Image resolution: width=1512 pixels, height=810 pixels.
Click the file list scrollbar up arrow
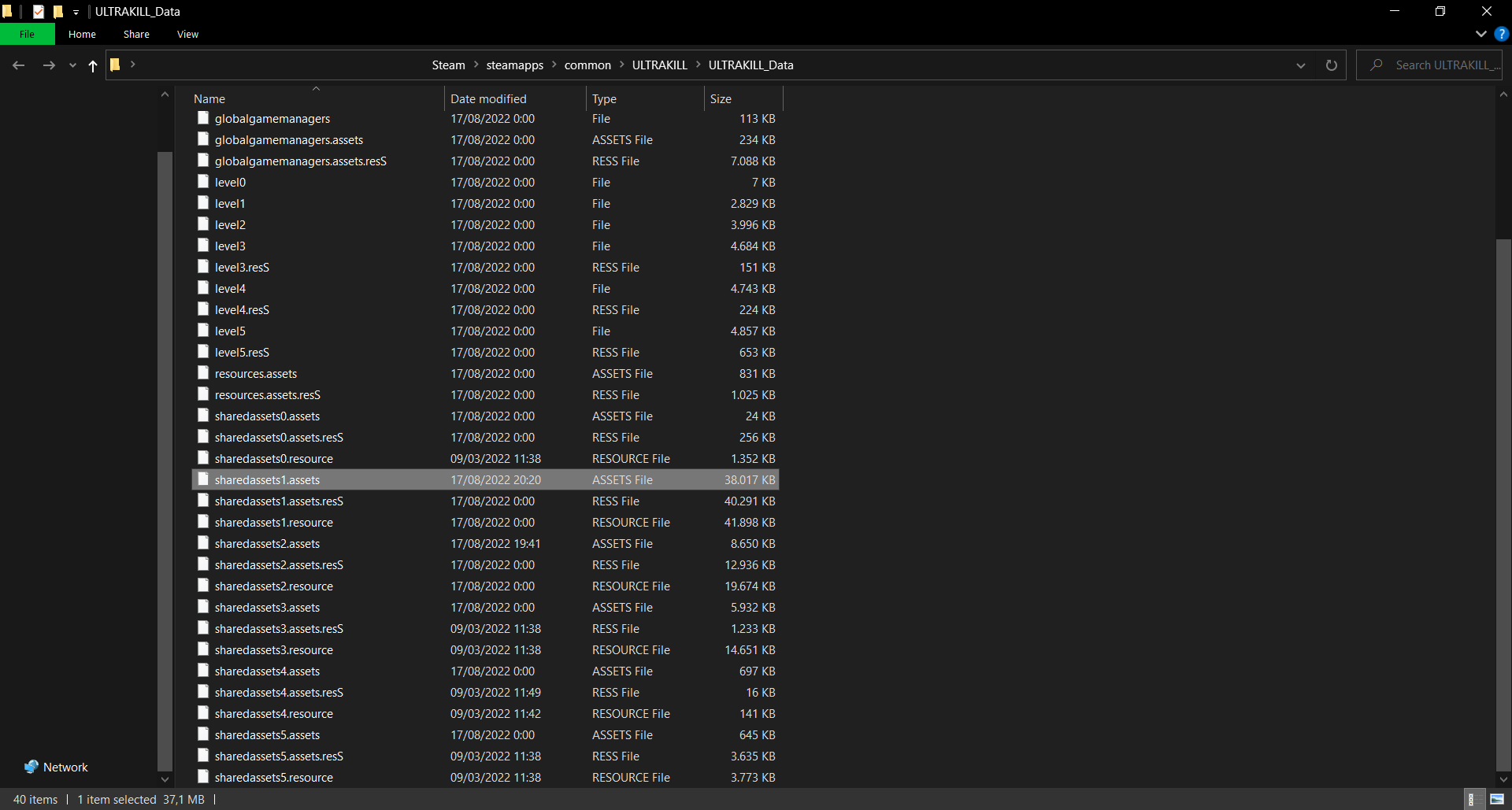(1503, 94)
